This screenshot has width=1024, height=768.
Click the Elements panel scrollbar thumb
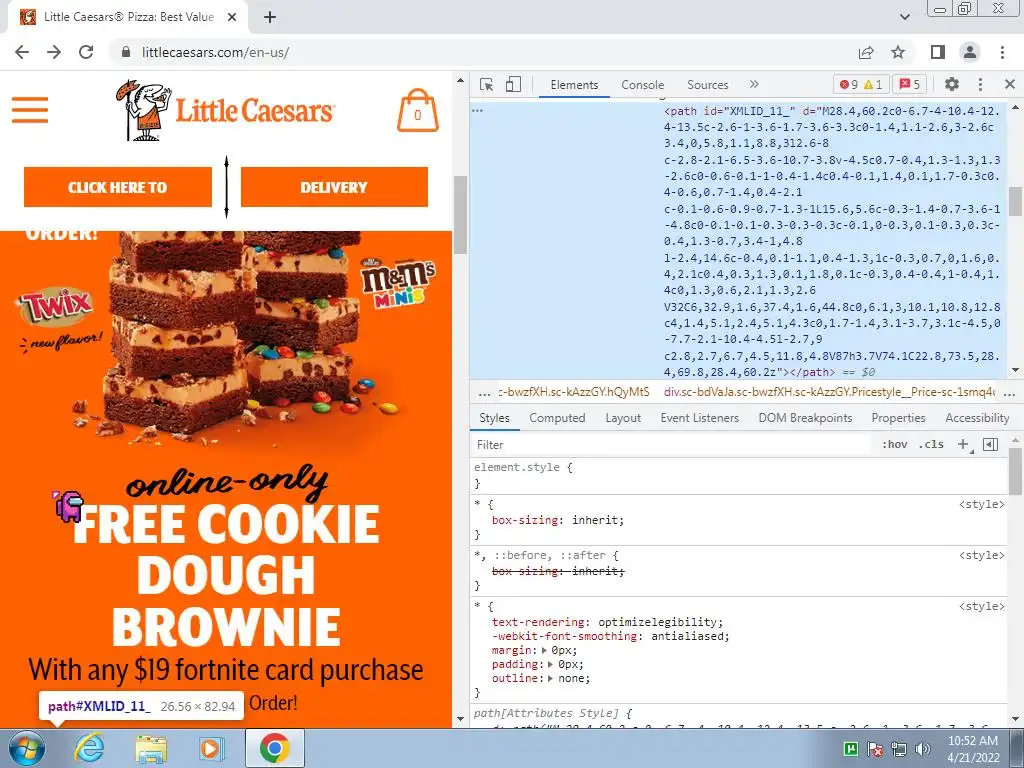(x=1016, y=200)
